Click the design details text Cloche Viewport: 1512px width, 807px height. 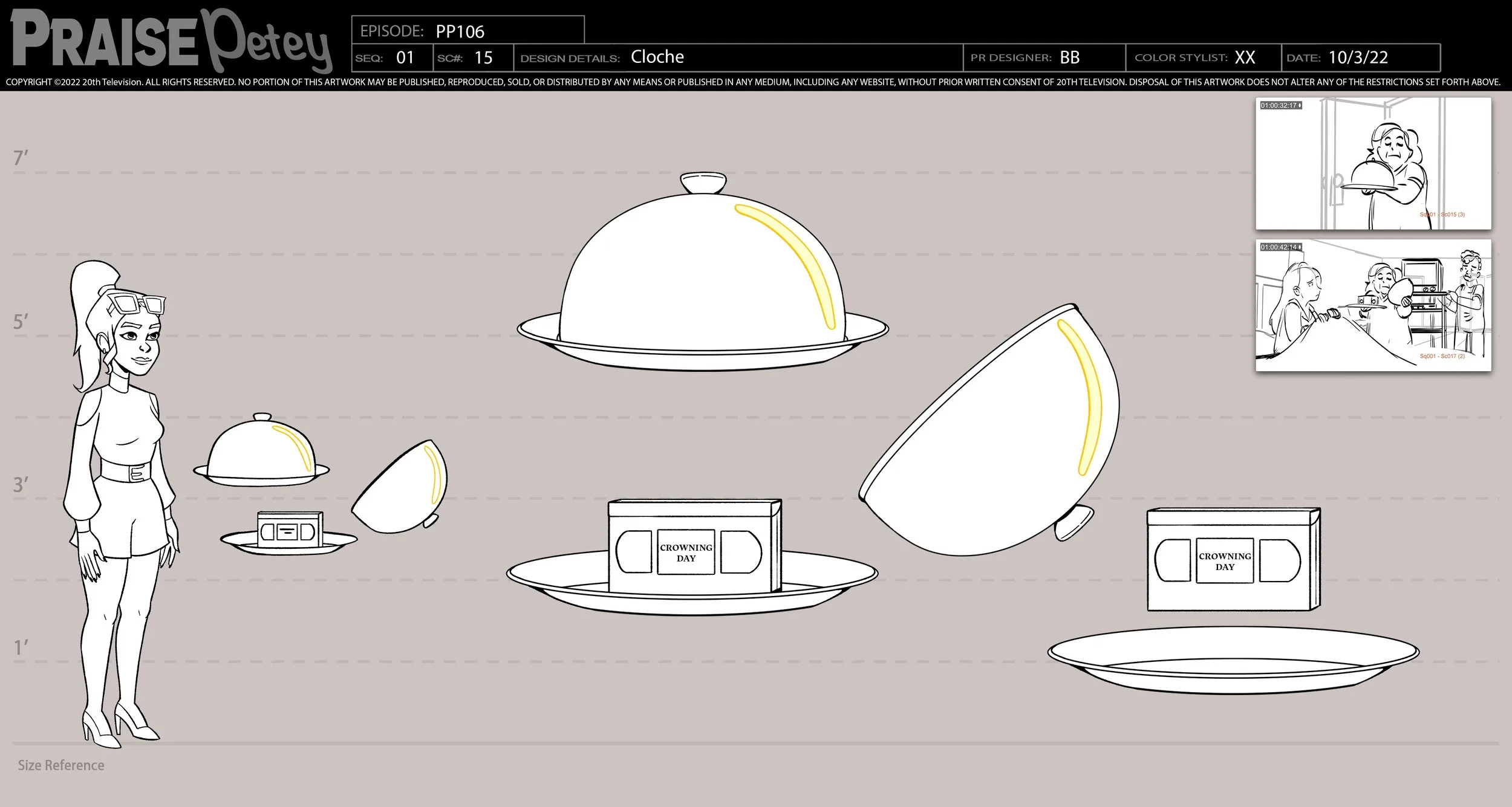[657, 57]
